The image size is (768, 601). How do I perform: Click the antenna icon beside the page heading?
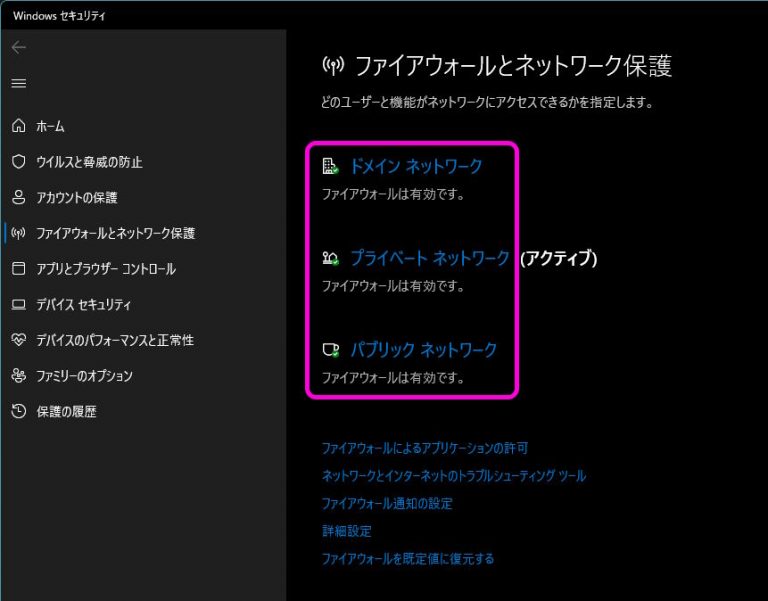[333, 66]
